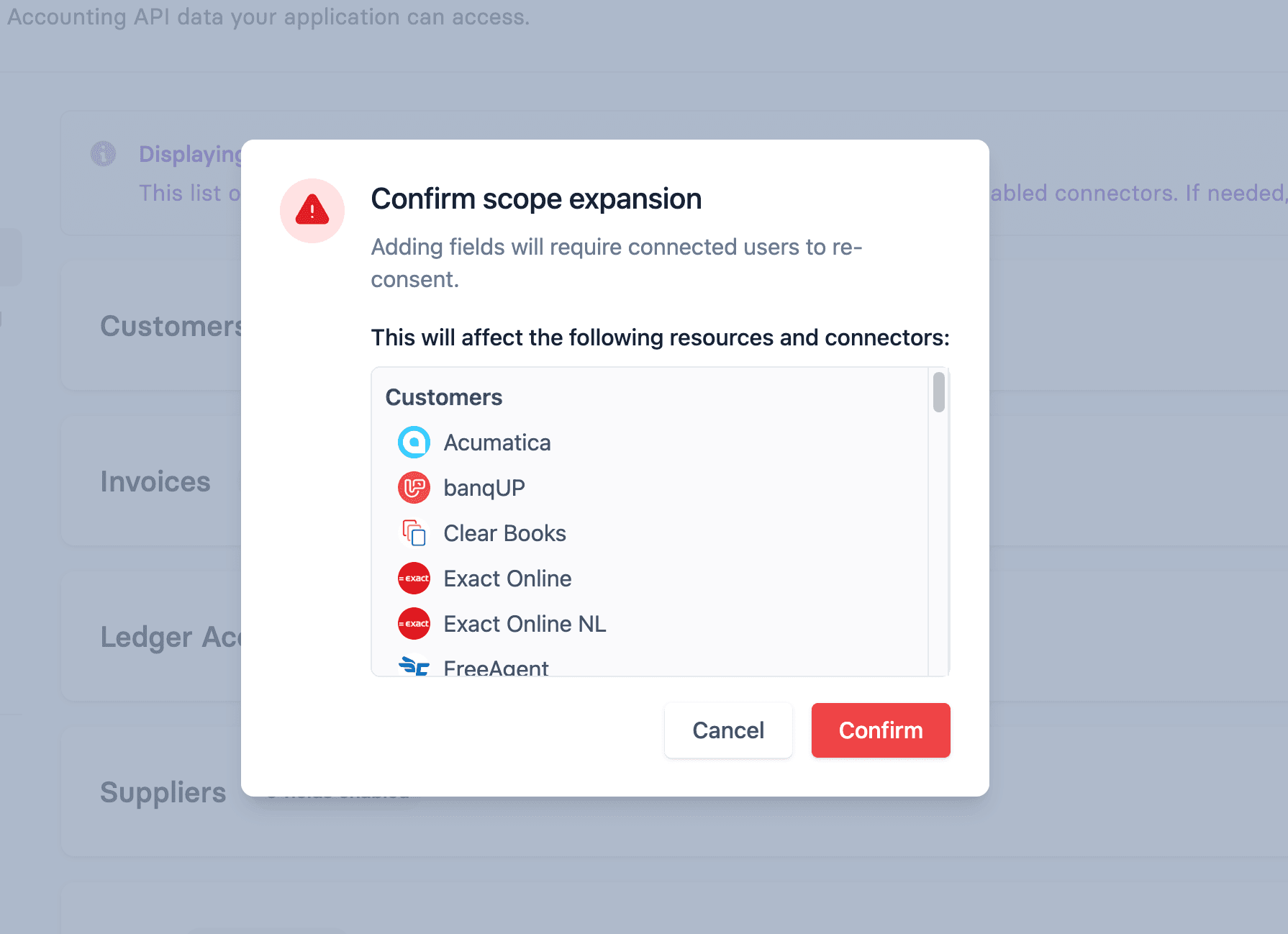
Task: Click the Customers heading inside the dialog
Action: 443,396
